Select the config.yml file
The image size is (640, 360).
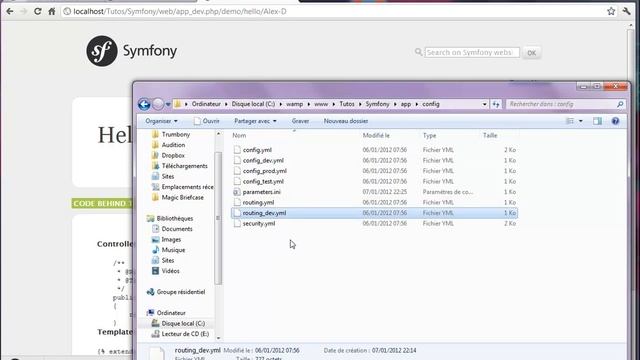click(x=374, y=150)
